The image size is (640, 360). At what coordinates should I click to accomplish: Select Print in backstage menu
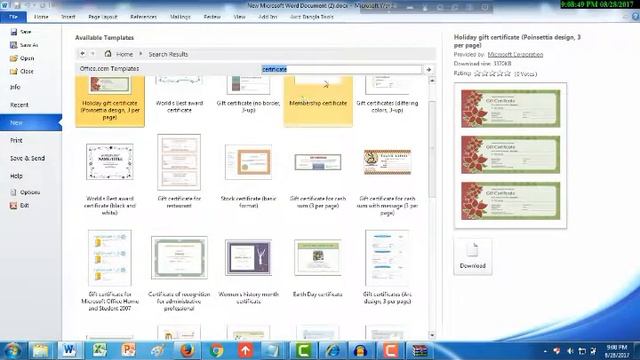click(16, 140)
